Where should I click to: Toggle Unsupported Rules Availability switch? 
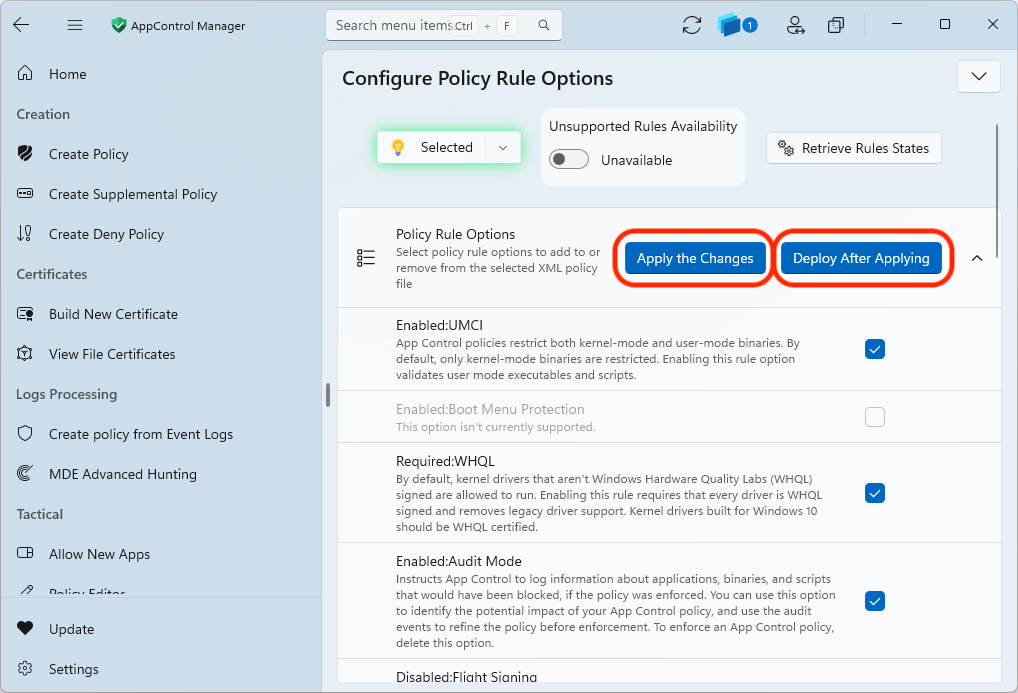pyautogui.click(x=569, y=160)
